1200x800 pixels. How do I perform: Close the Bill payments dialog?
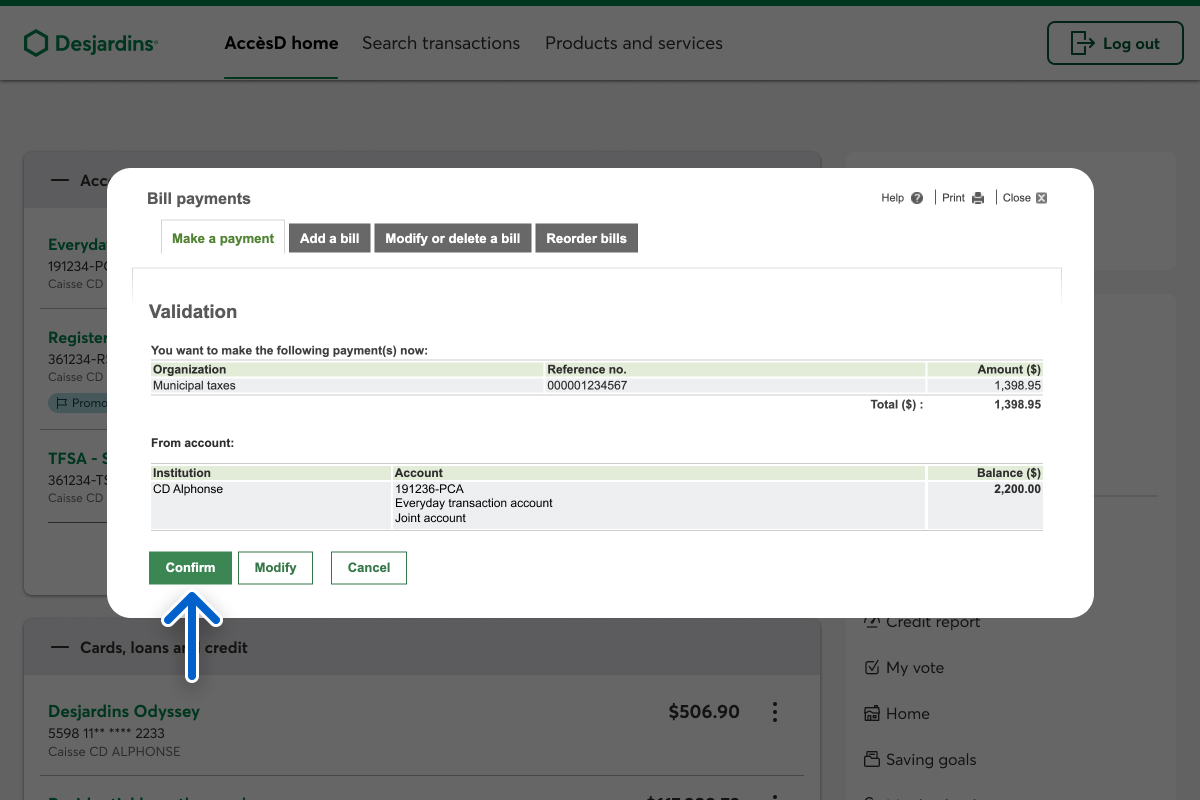(1040, 198)
